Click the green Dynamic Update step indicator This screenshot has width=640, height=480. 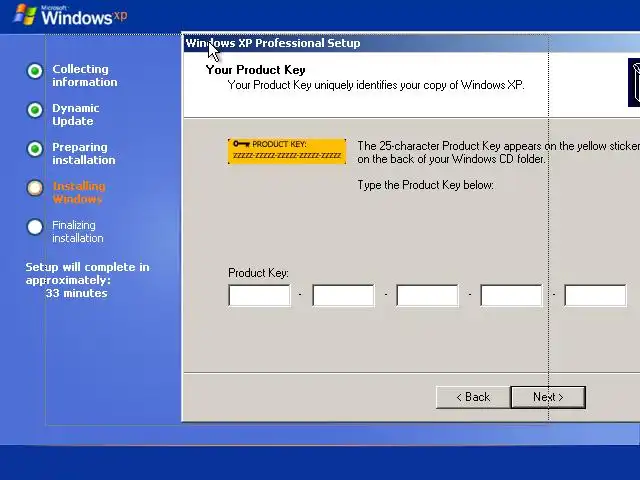point(35,110)
